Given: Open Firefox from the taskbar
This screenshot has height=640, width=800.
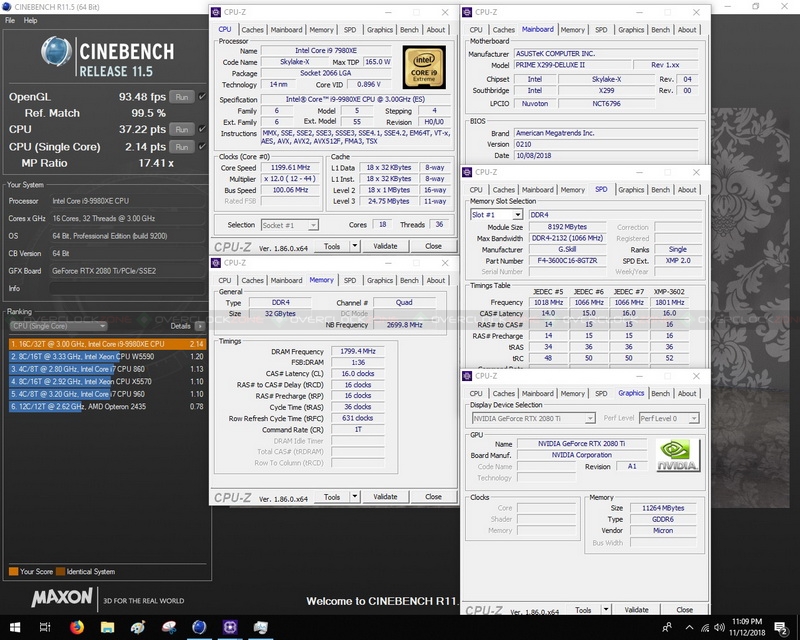Looking at the screenshot, I should point(77,627).
